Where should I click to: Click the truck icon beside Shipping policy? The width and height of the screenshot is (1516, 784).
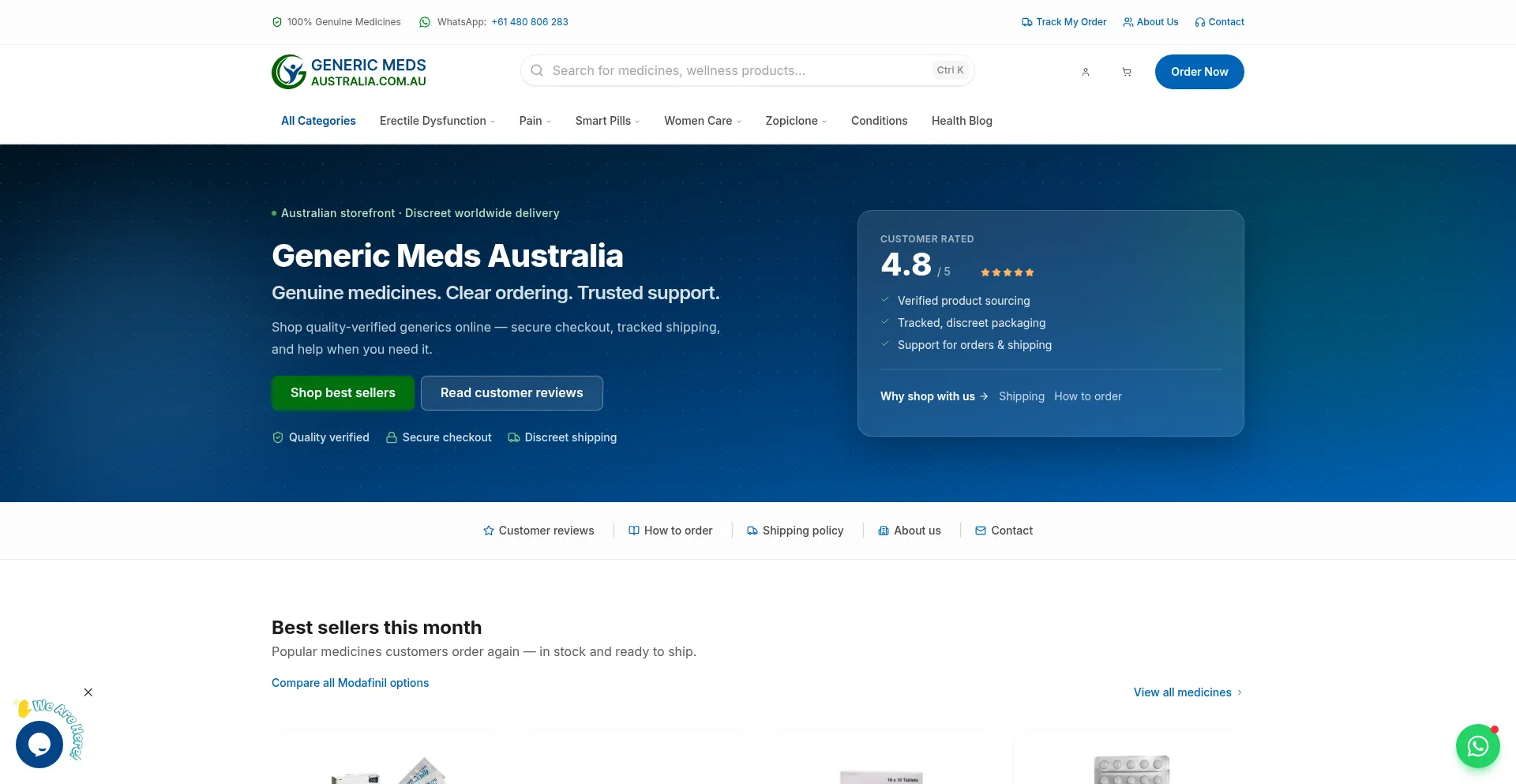(752, 531)
